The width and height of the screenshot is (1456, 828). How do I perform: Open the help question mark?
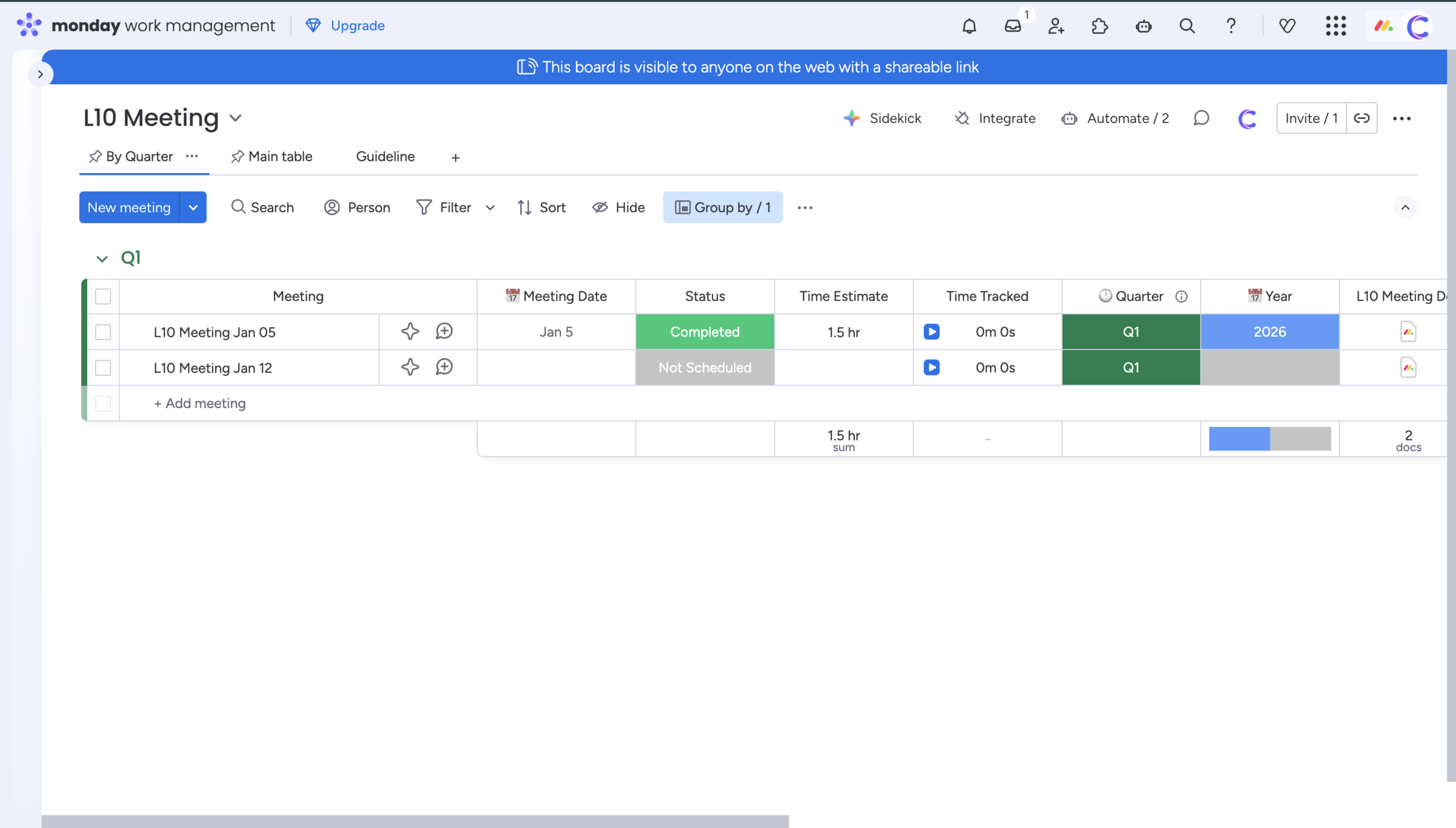[x=1231, y=26]
